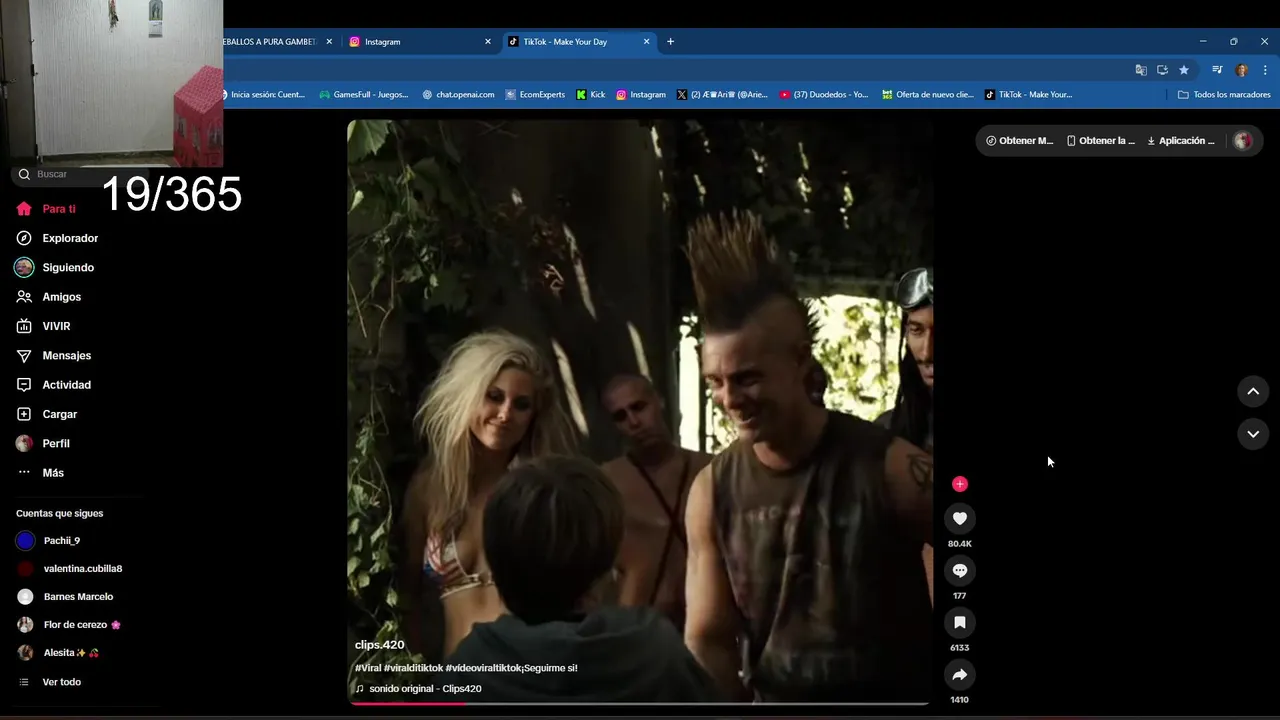
Task: Open the Explorador page
Action: click(x=57, y=238)
